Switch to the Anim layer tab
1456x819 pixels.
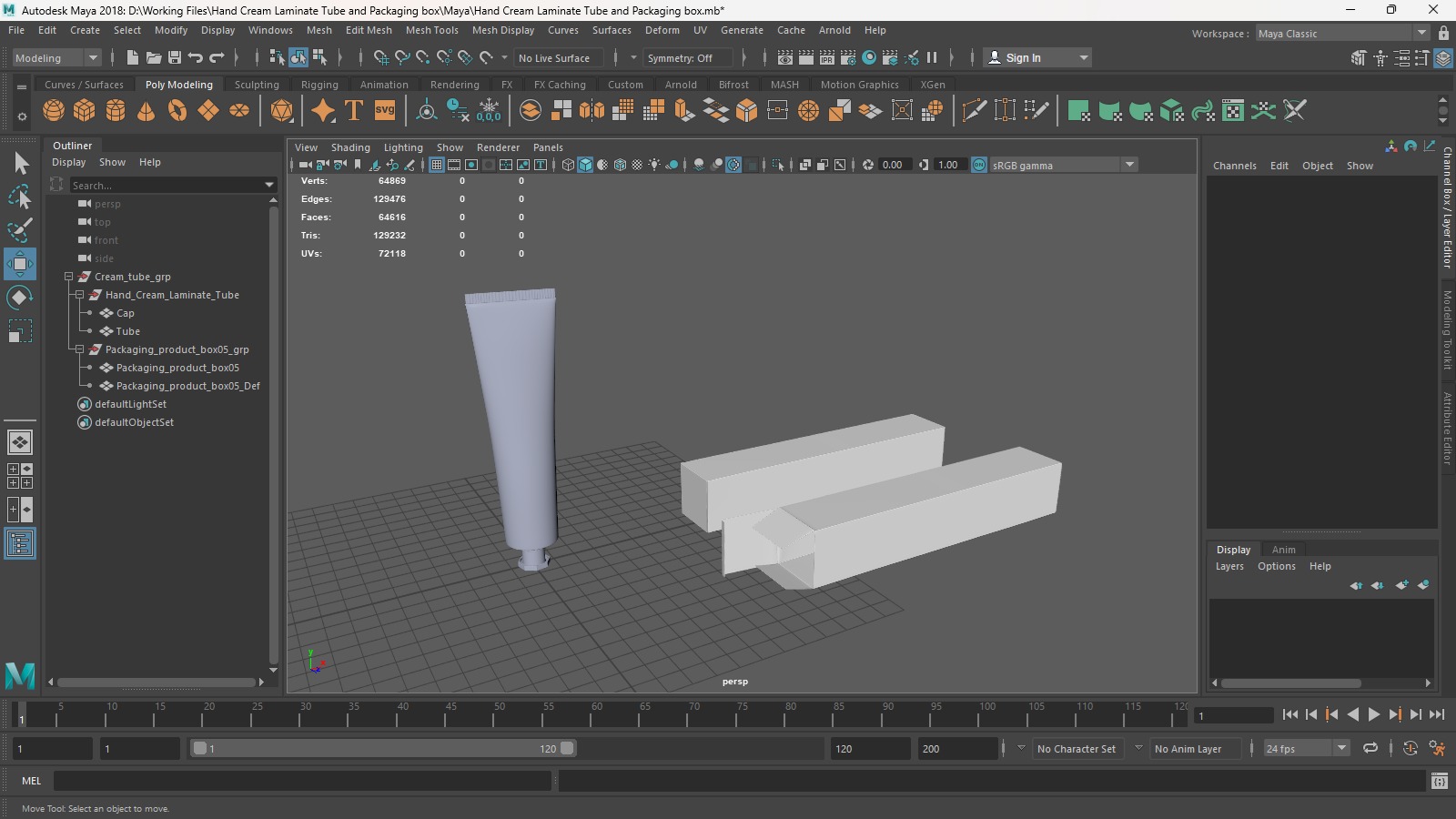coord(1284,550)
